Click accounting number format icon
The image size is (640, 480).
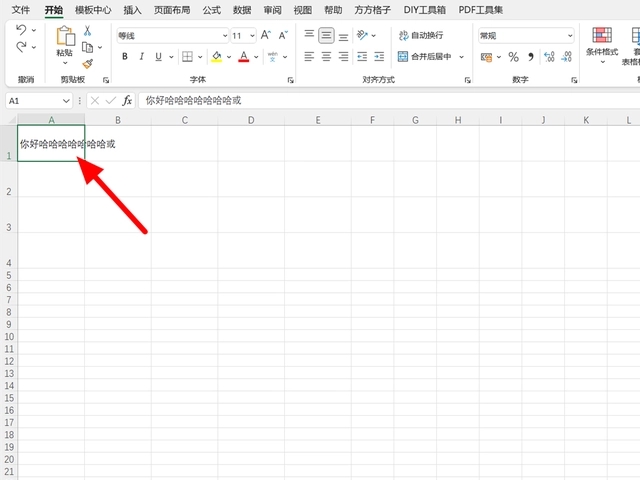click(x=486, y=57)
